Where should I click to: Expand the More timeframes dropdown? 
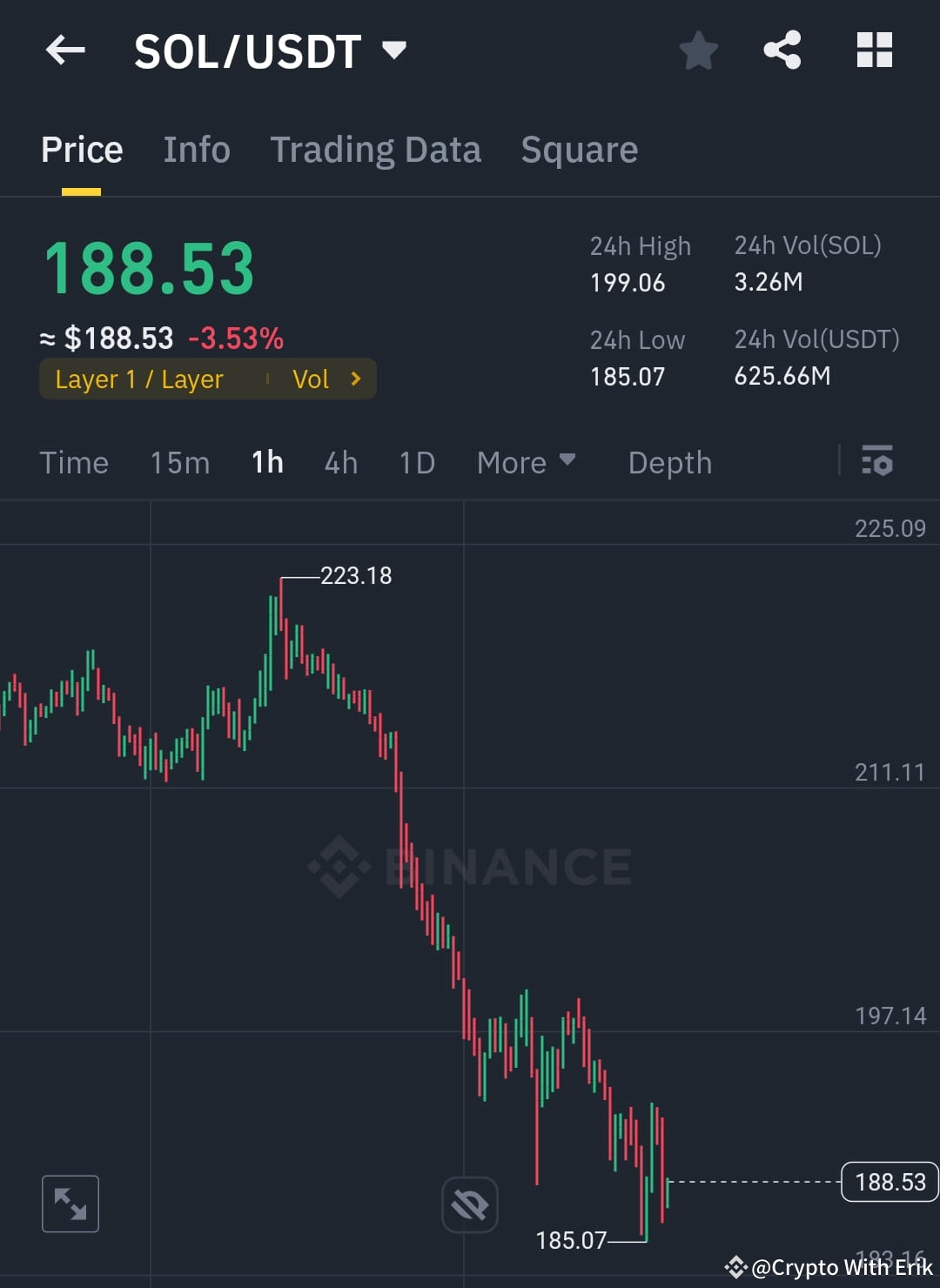pyautogui.click(x=525, y=462)
